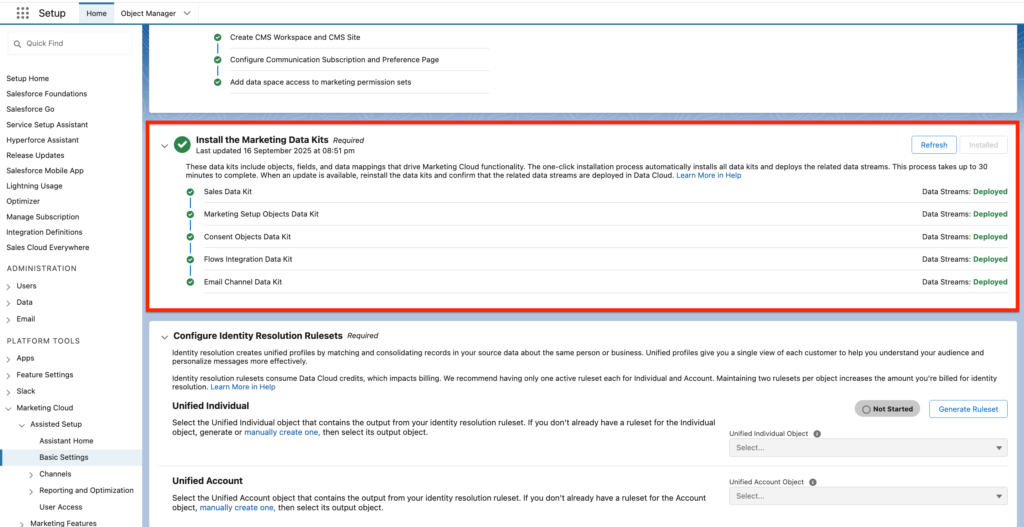Viewport: 1024px width, 527px height.
Task: Collapse the Install the Marketing Data Kits section
Action: point(164,146)
